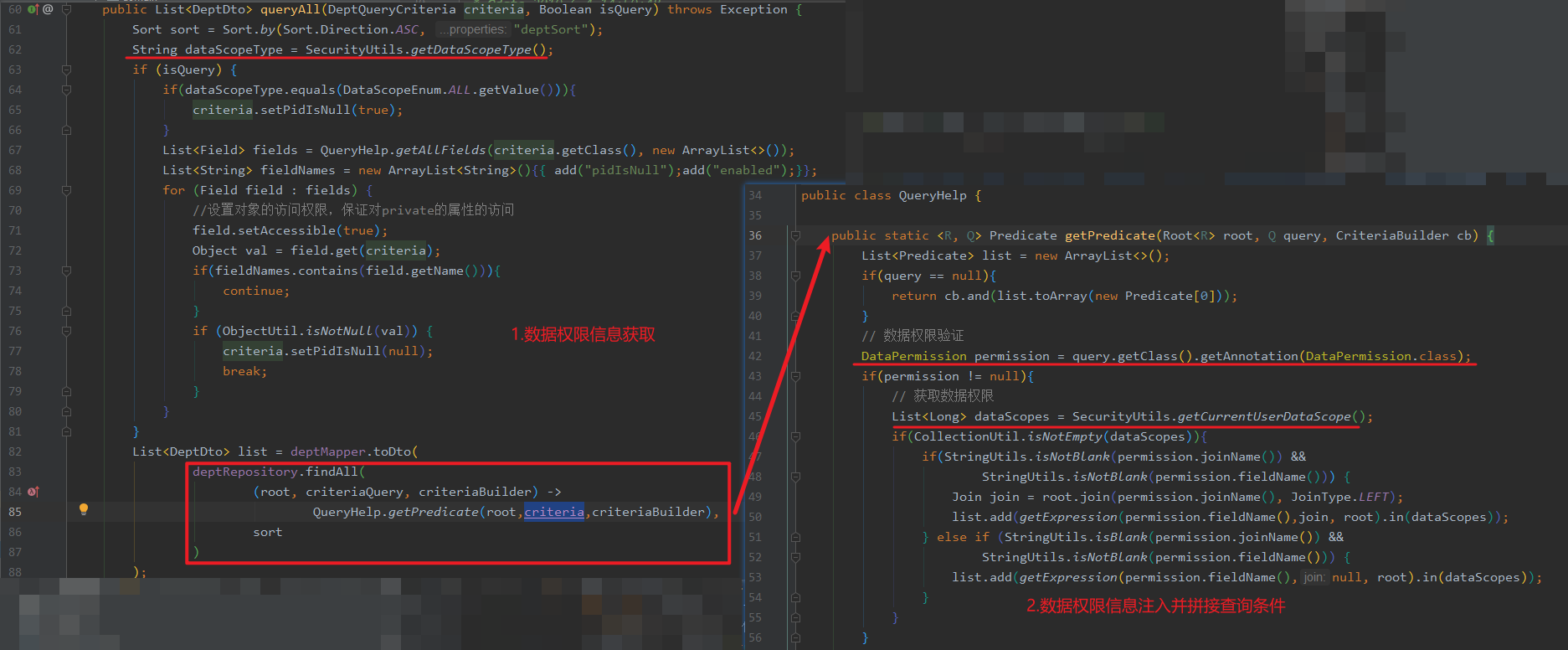
Task: Click deptMapper on line 82
Action: click(328, 451)
